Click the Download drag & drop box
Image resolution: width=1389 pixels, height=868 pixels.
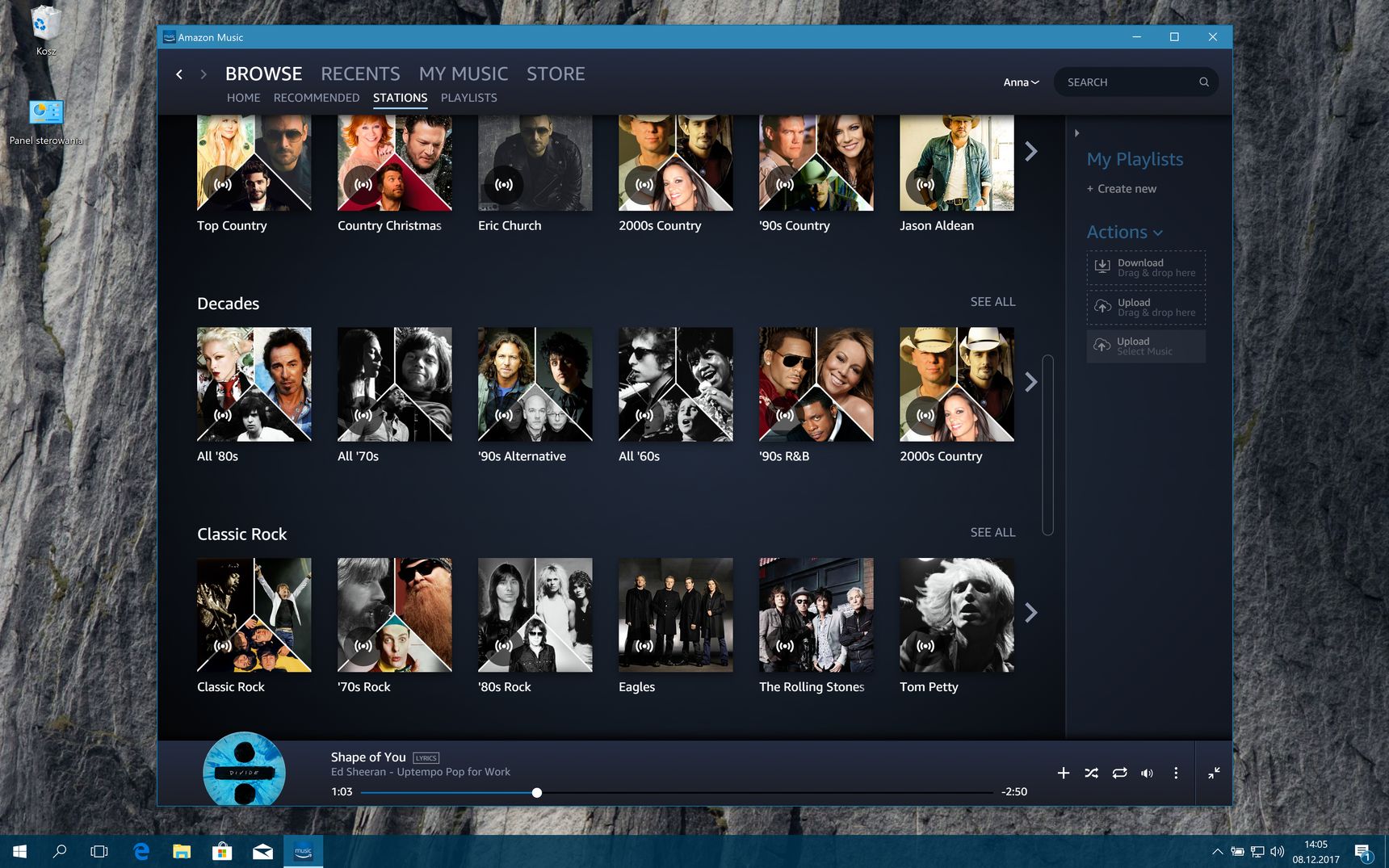click(x=1146, y=268)
